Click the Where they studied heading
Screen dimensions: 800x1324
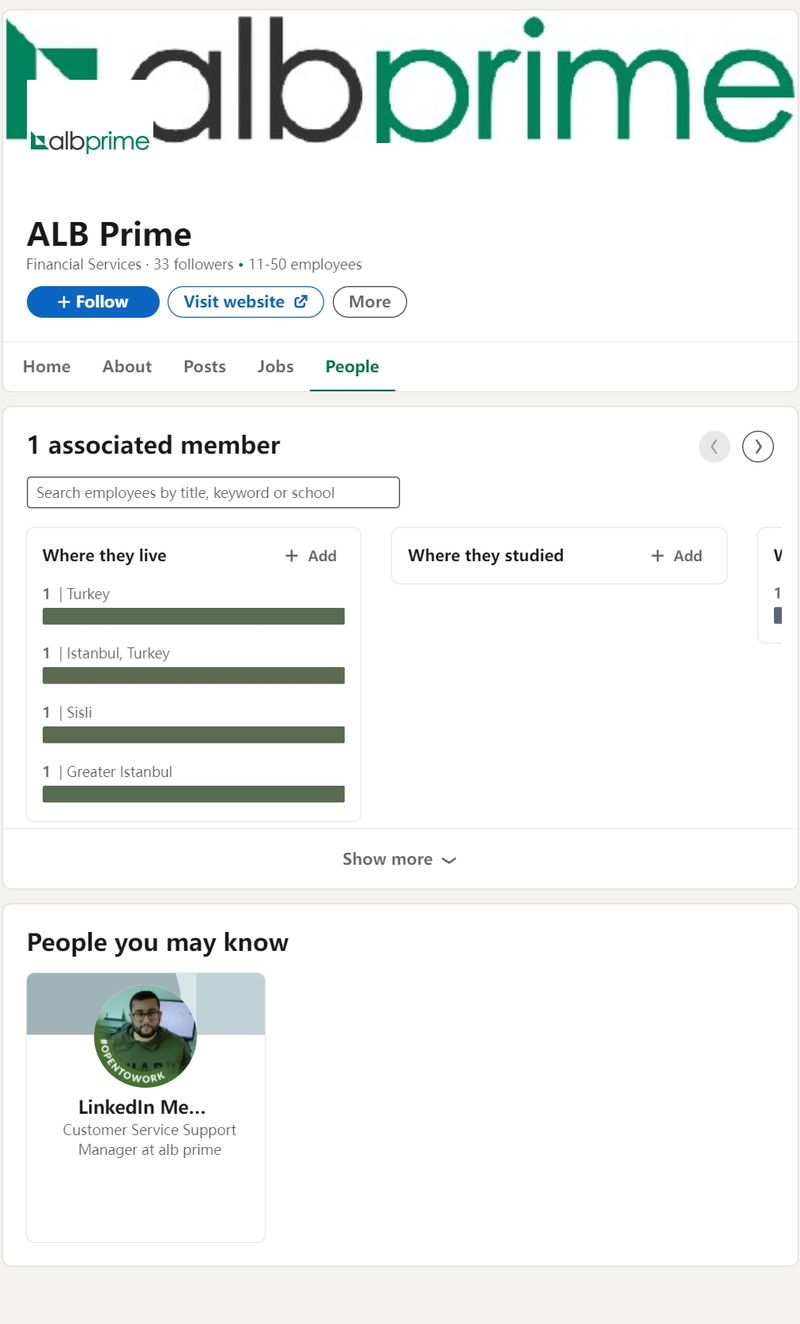pyautogui.click(x=486, y=556)
